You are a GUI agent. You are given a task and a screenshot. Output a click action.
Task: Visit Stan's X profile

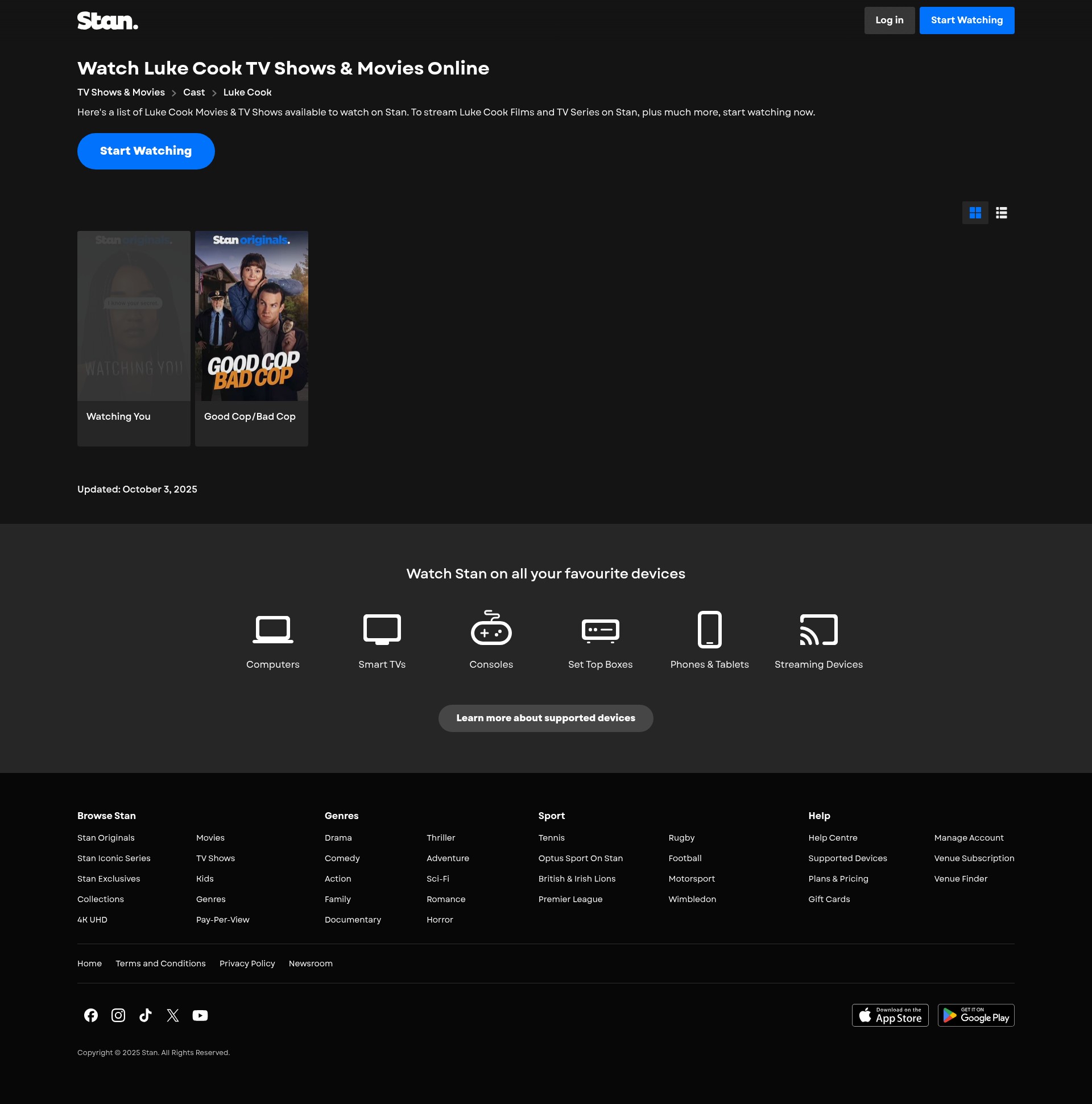(172, 1015)
